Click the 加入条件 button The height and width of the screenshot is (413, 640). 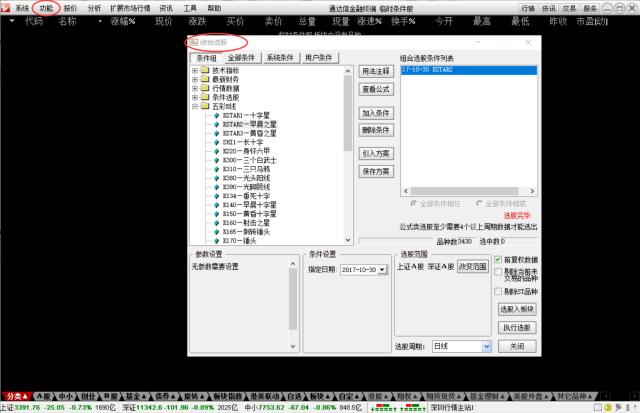374,114
